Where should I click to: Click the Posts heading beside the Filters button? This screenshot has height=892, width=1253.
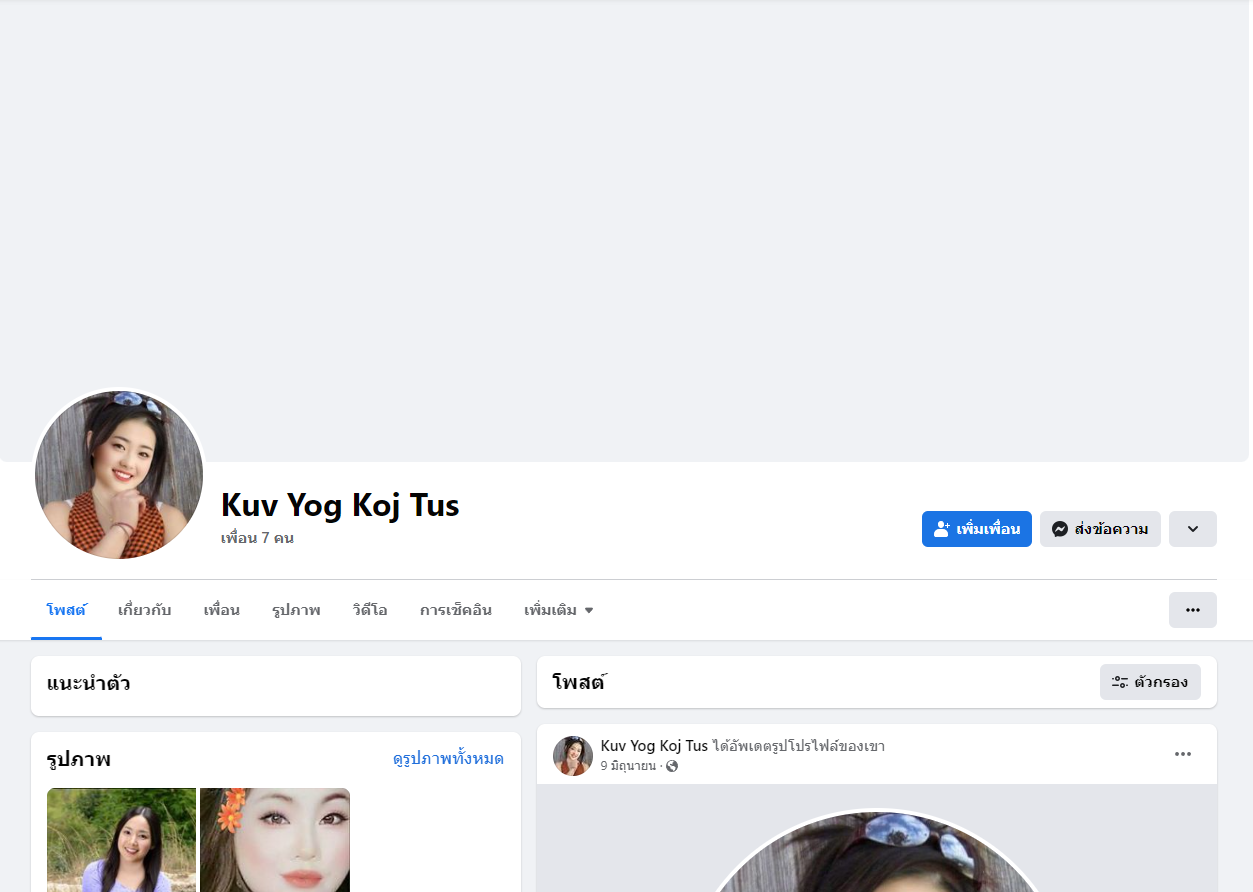(x=579, y=682)
